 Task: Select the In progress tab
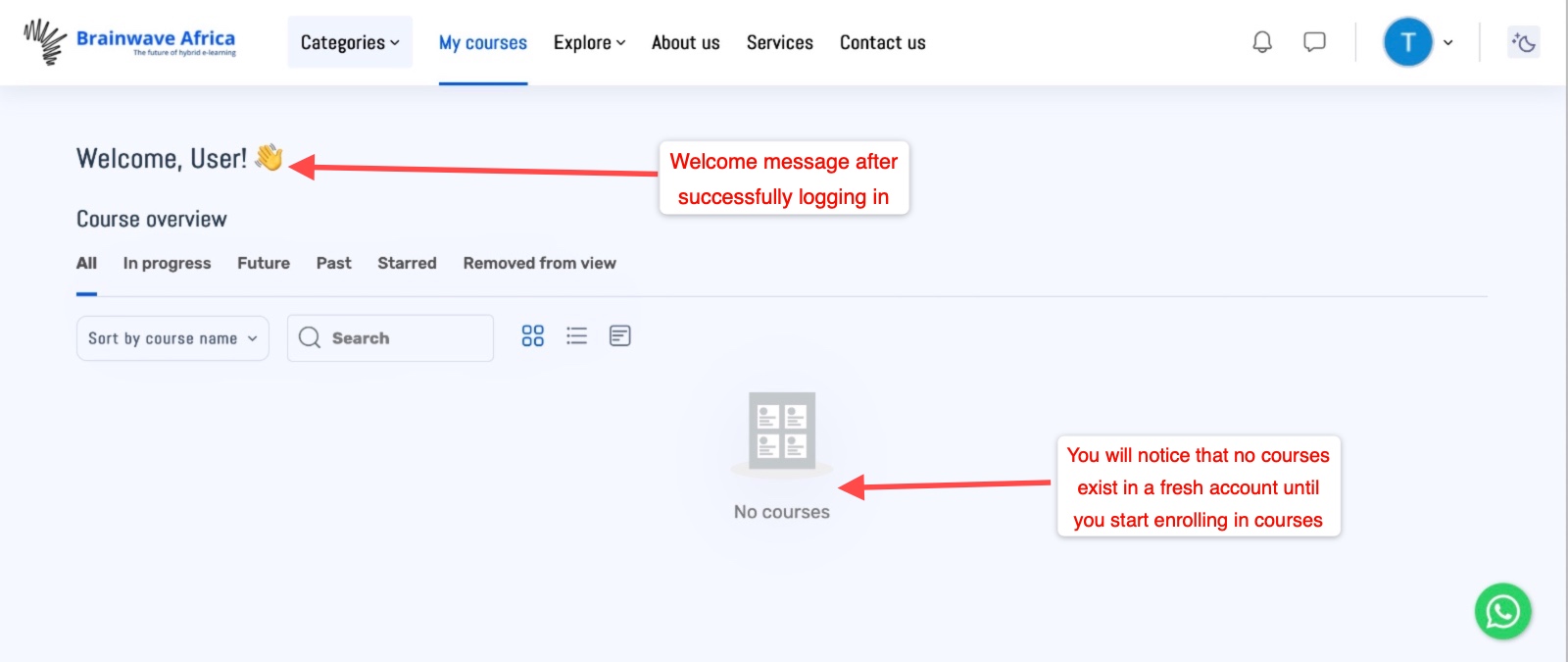tap(167, 263)
